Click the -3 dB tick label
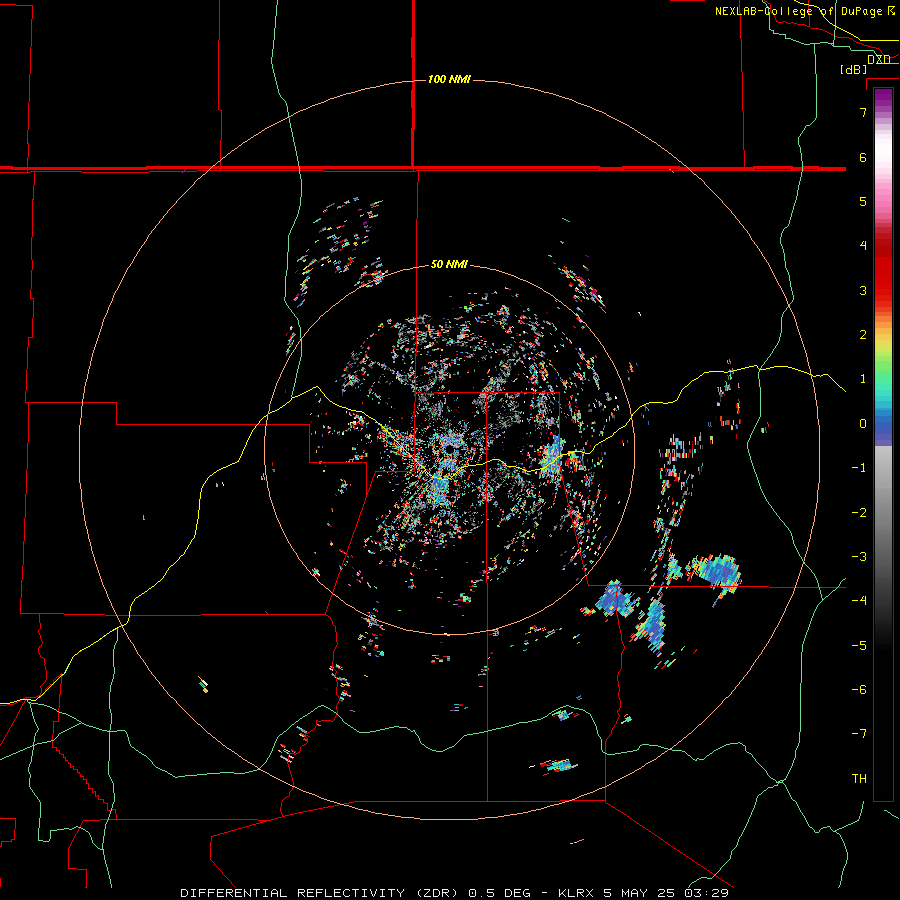Screen dimensions: 900x900 tap(859, 557)
